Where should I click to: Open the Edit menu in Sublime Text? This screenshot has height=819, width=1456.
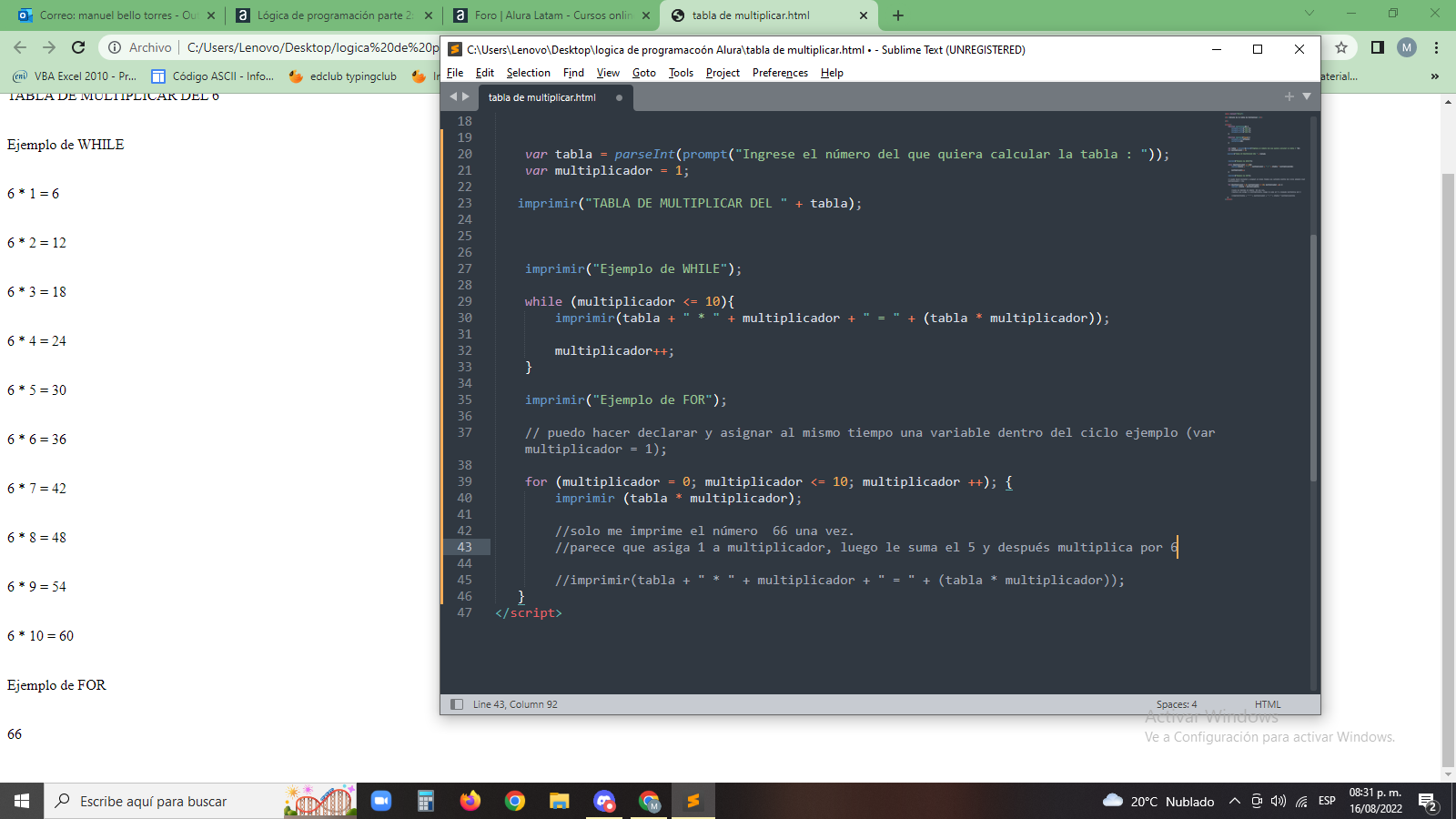[485, 73]
